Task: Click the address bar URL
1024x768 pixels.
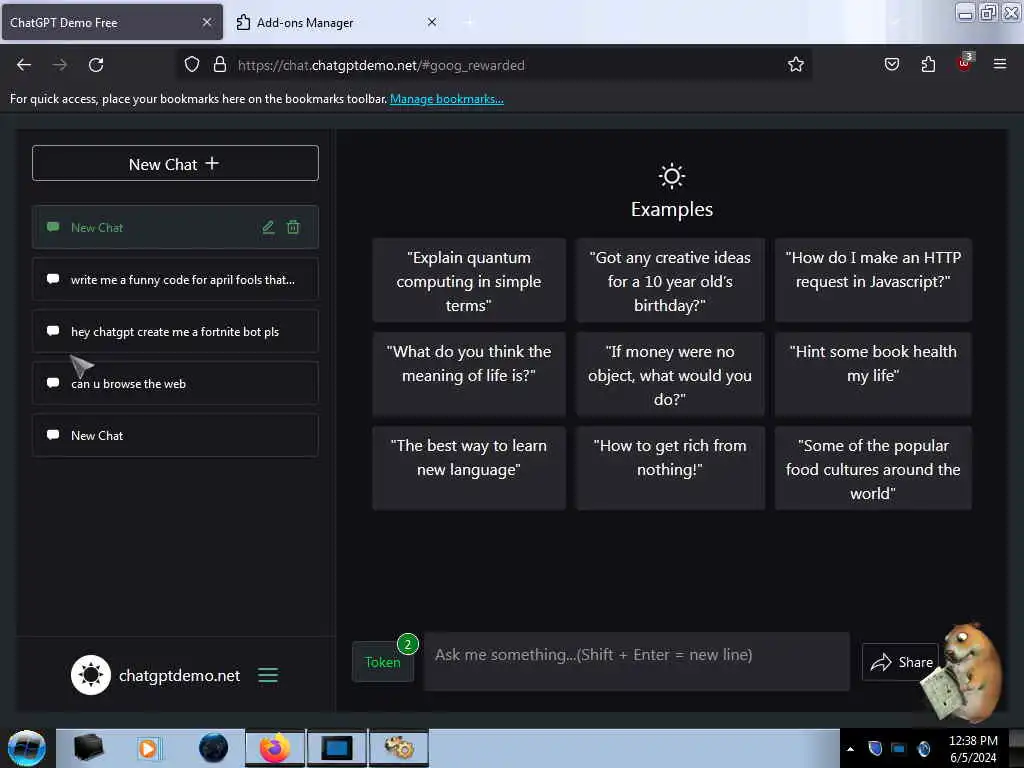Action: point(381,65)
